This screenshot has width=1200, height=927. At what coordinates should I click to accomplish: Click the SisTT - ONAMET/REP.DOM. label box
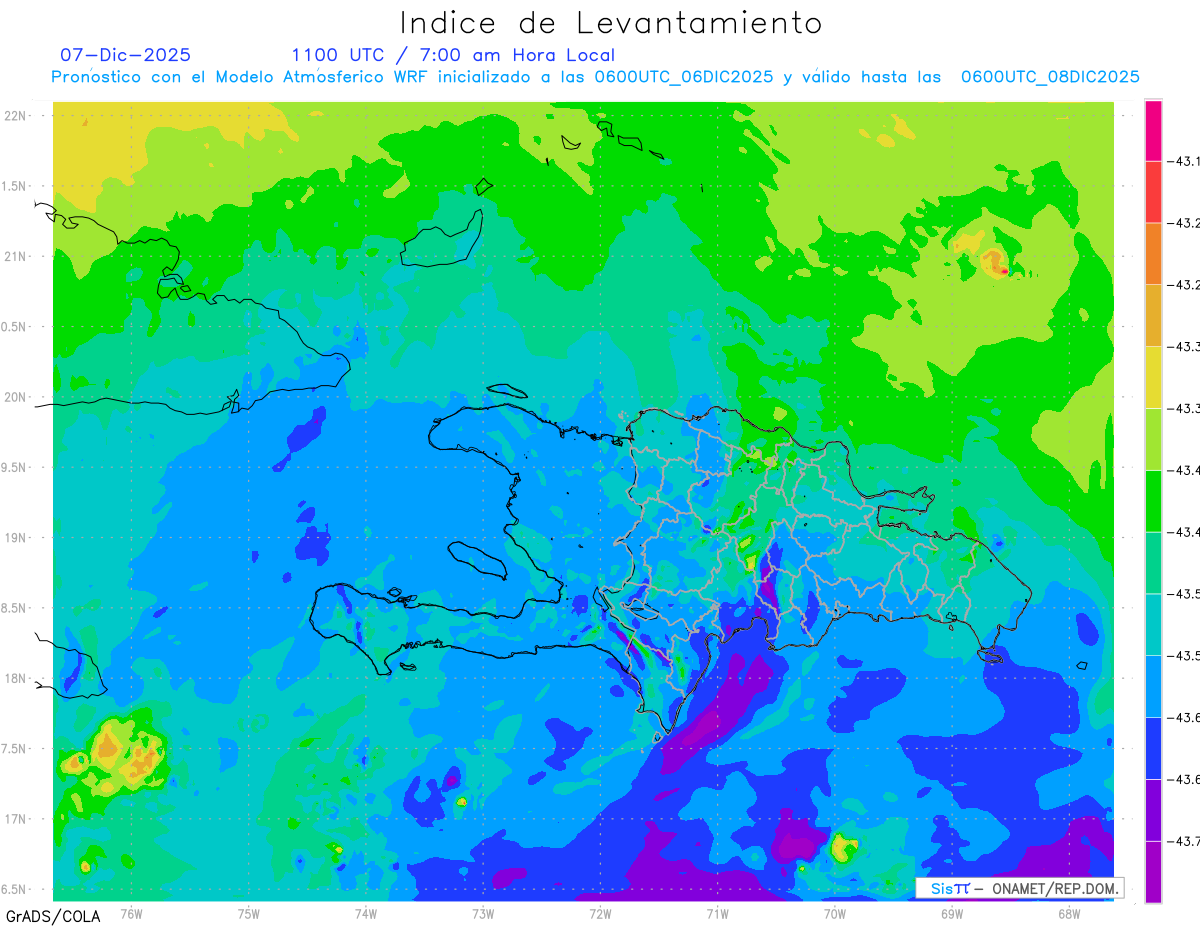point(1019,888)
